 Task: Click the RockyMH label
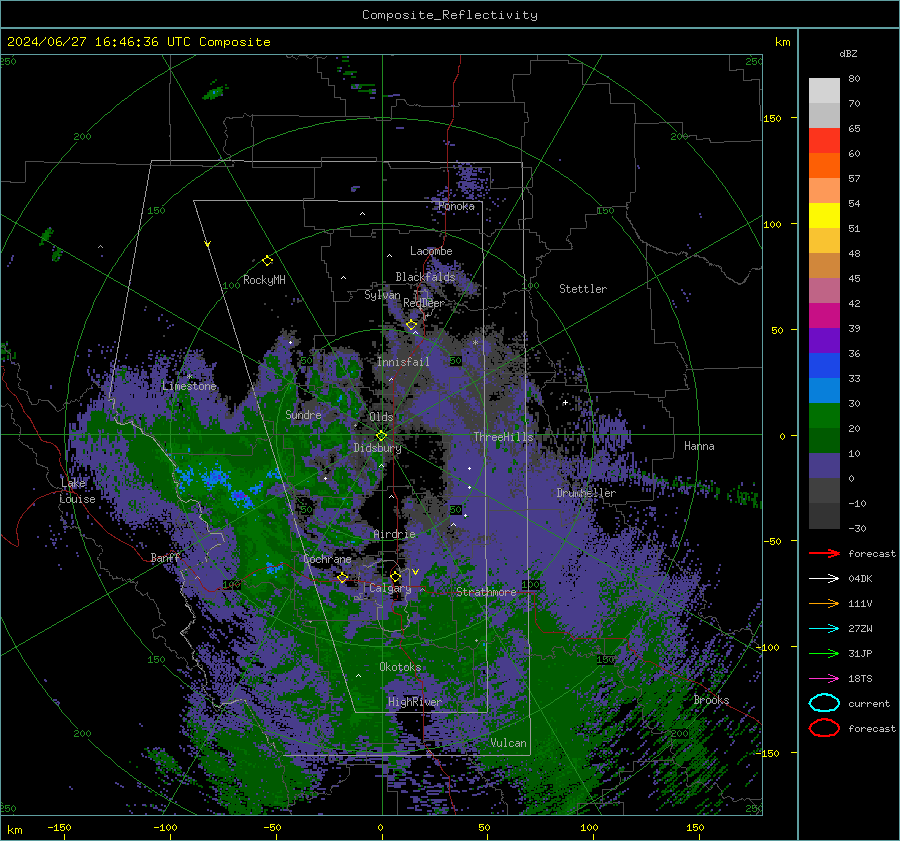264,280
